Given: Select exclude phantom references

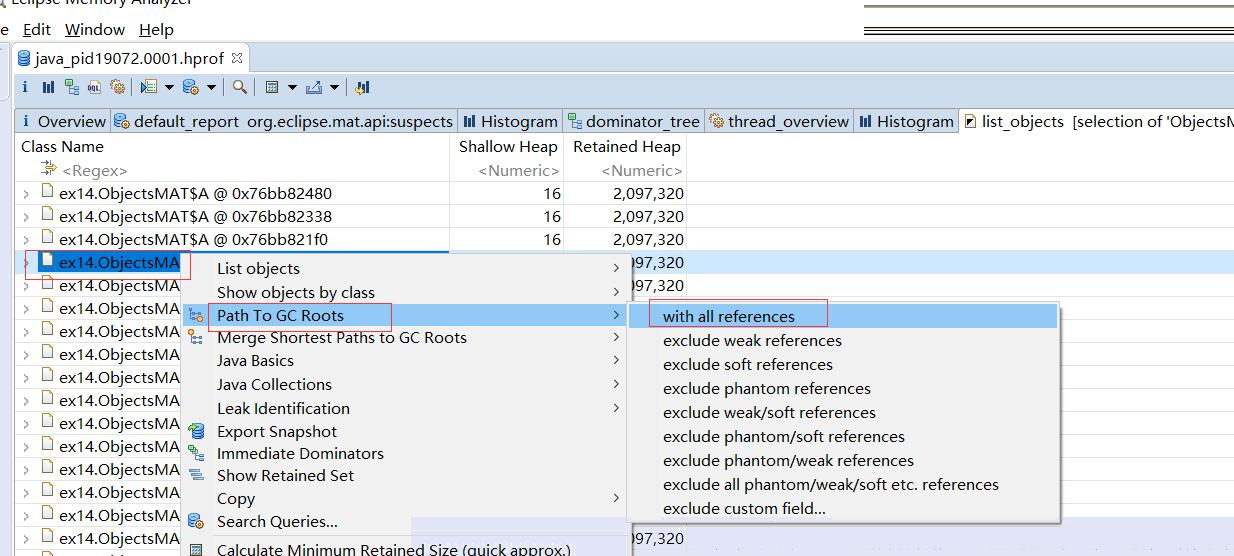Looking at the screenshot, I should 843,388.
